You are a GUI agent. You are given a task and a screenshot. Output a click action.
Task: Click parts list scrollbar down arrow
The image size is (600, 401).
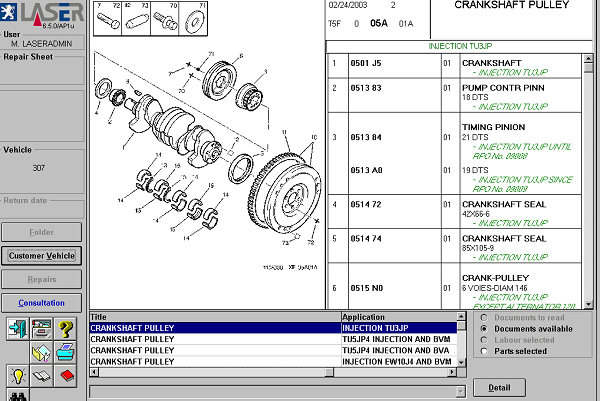tap(588, 305)
